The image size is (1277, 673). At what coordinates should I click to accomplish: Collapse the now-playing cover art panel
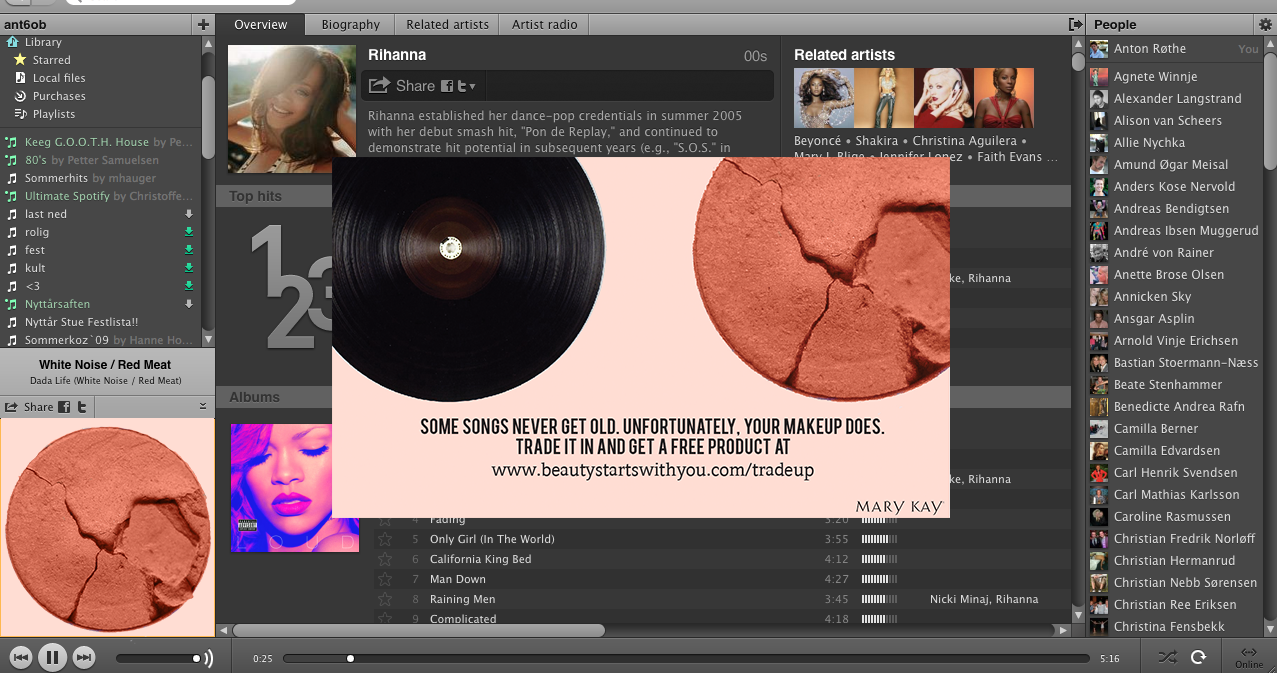point(203,406)
